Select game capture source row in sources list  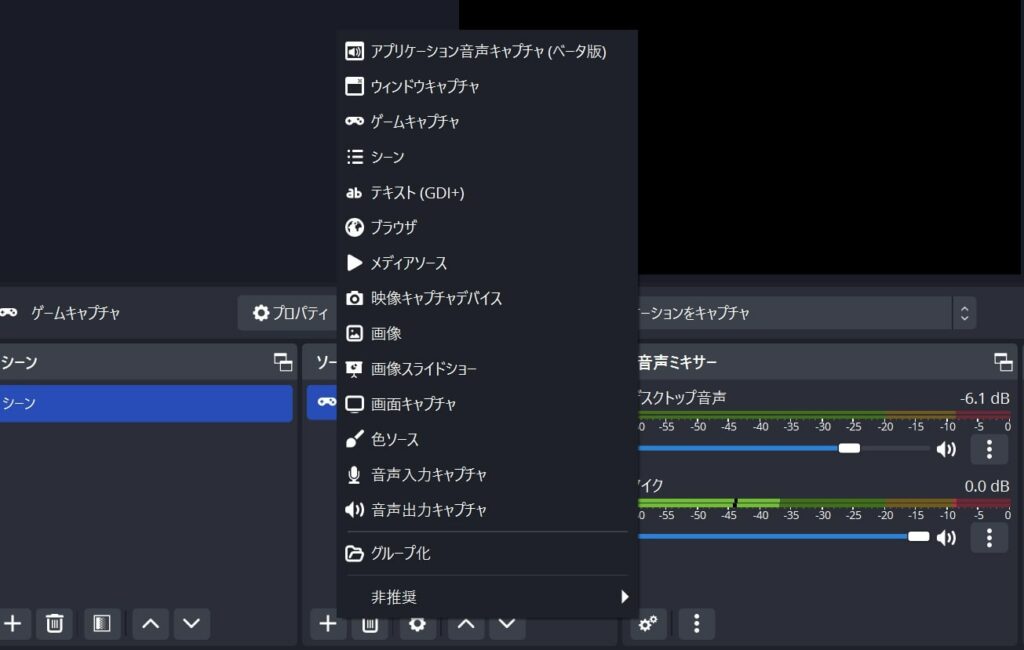(x=322, y=402)
